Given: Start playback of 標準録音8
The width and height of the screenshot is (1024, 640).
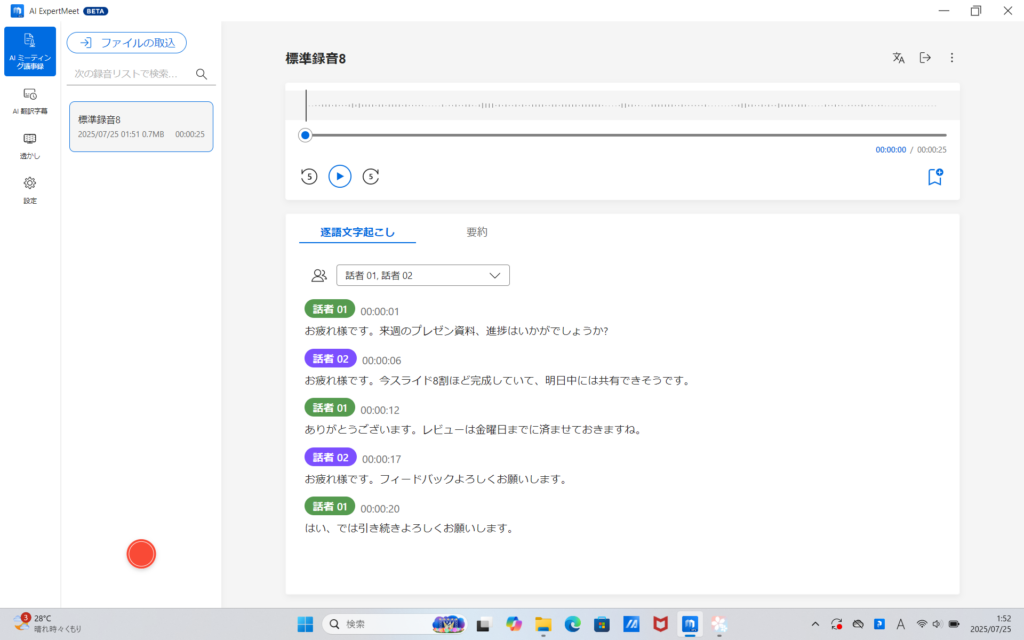Looking at the screenshot, I should click(340, 176).
